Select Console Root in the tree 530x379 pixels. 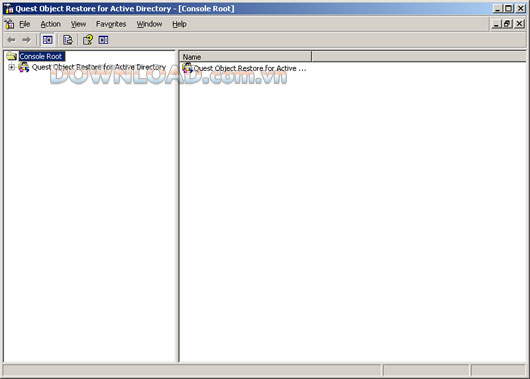(x=41, y=56)
